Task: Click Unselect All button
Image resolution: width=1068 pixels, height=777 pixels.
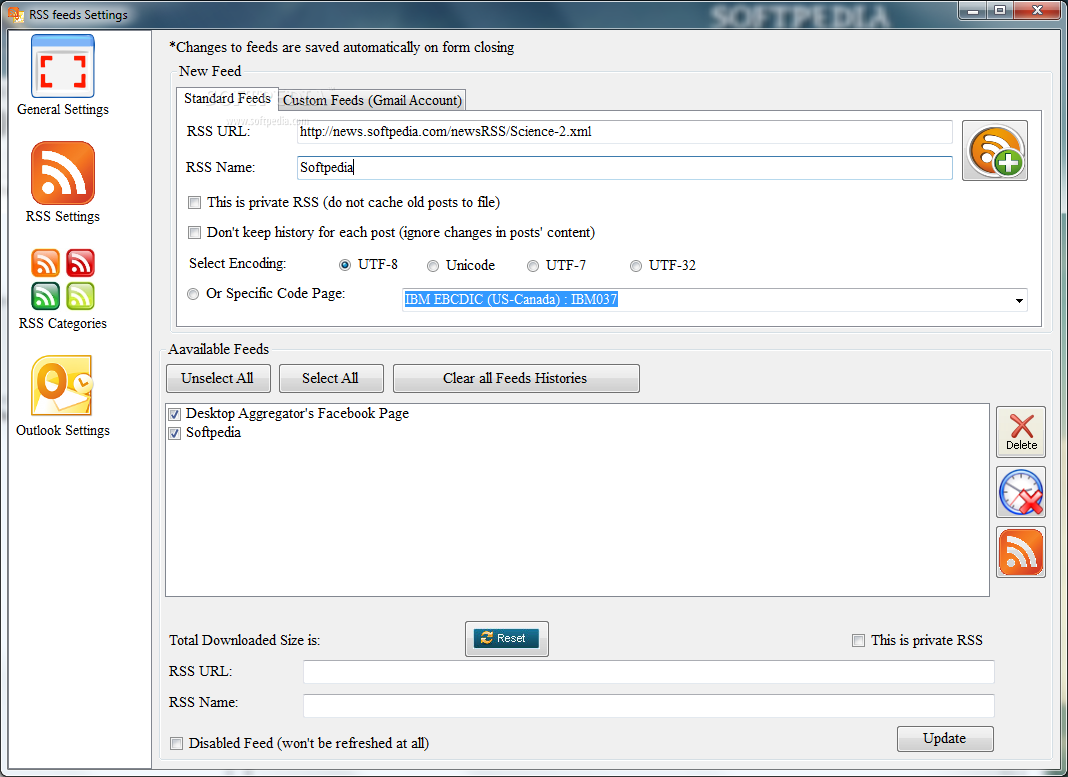Action: click(x=218, y=378)
